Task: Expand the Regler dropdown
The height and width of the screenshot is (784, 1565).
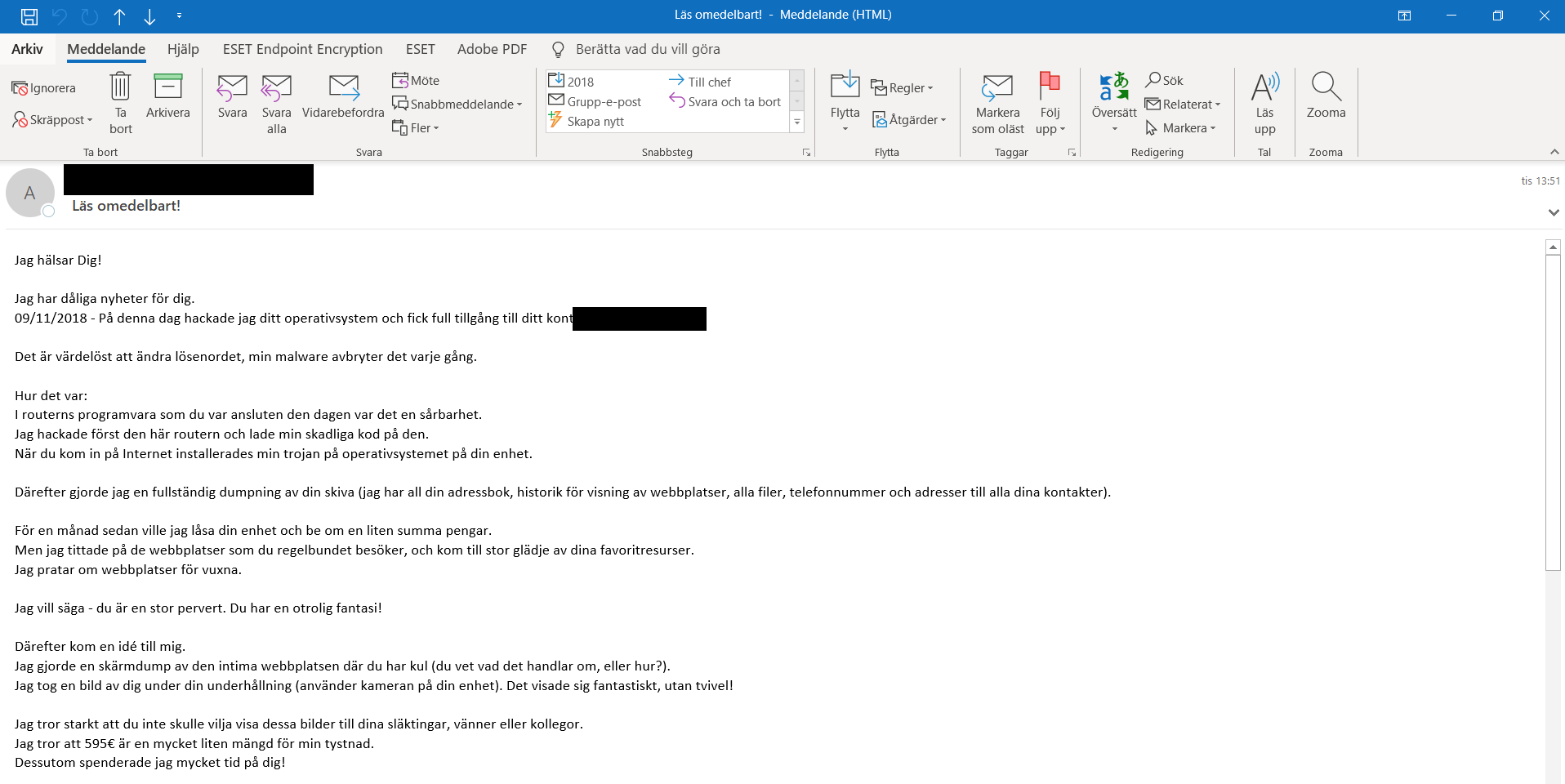Action: [x=903, y=88]
